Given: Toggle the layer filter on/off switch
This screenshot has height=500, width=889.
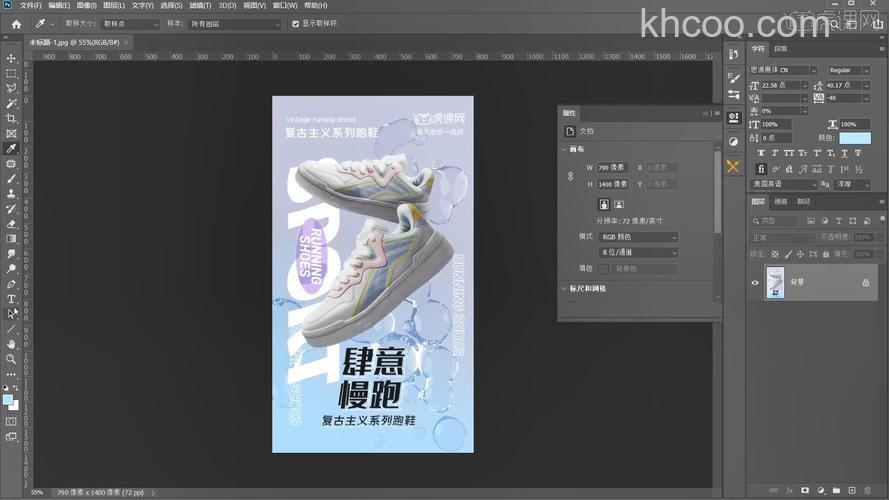Looking at the screenshot, I should [882, 219].
